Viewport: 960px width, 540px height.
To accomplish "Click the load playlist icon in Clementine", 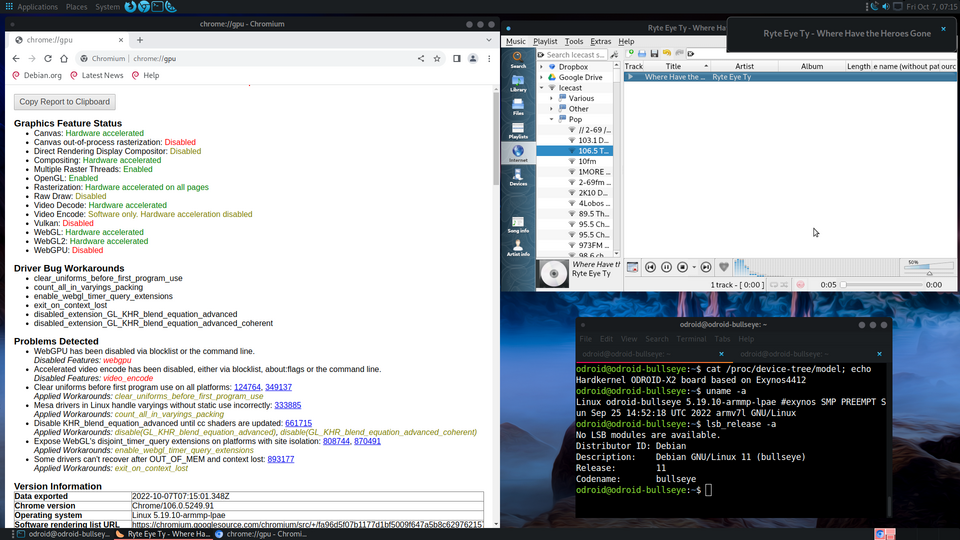I will [x=642, y=54].
